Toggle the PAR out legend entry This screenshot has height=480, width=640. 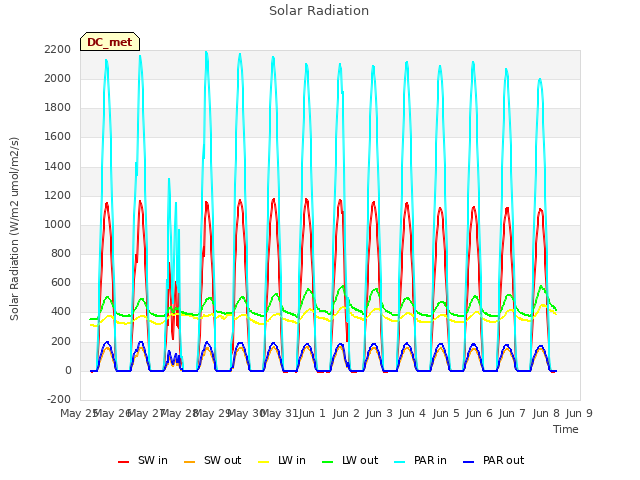point(493,460)
